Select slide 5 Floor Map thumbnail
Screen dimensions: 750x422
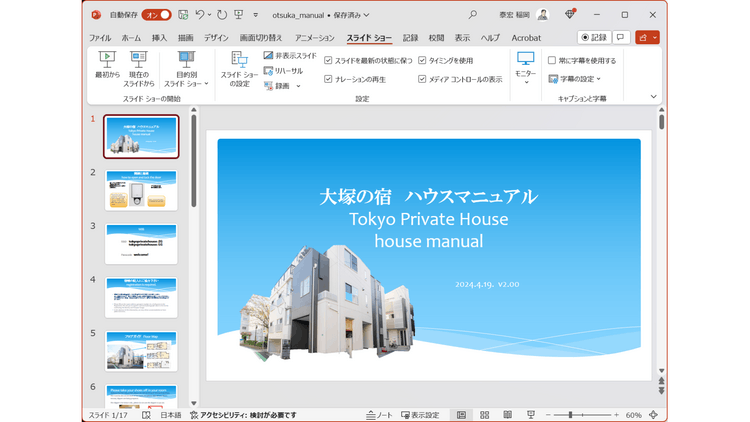coord(141,351)
